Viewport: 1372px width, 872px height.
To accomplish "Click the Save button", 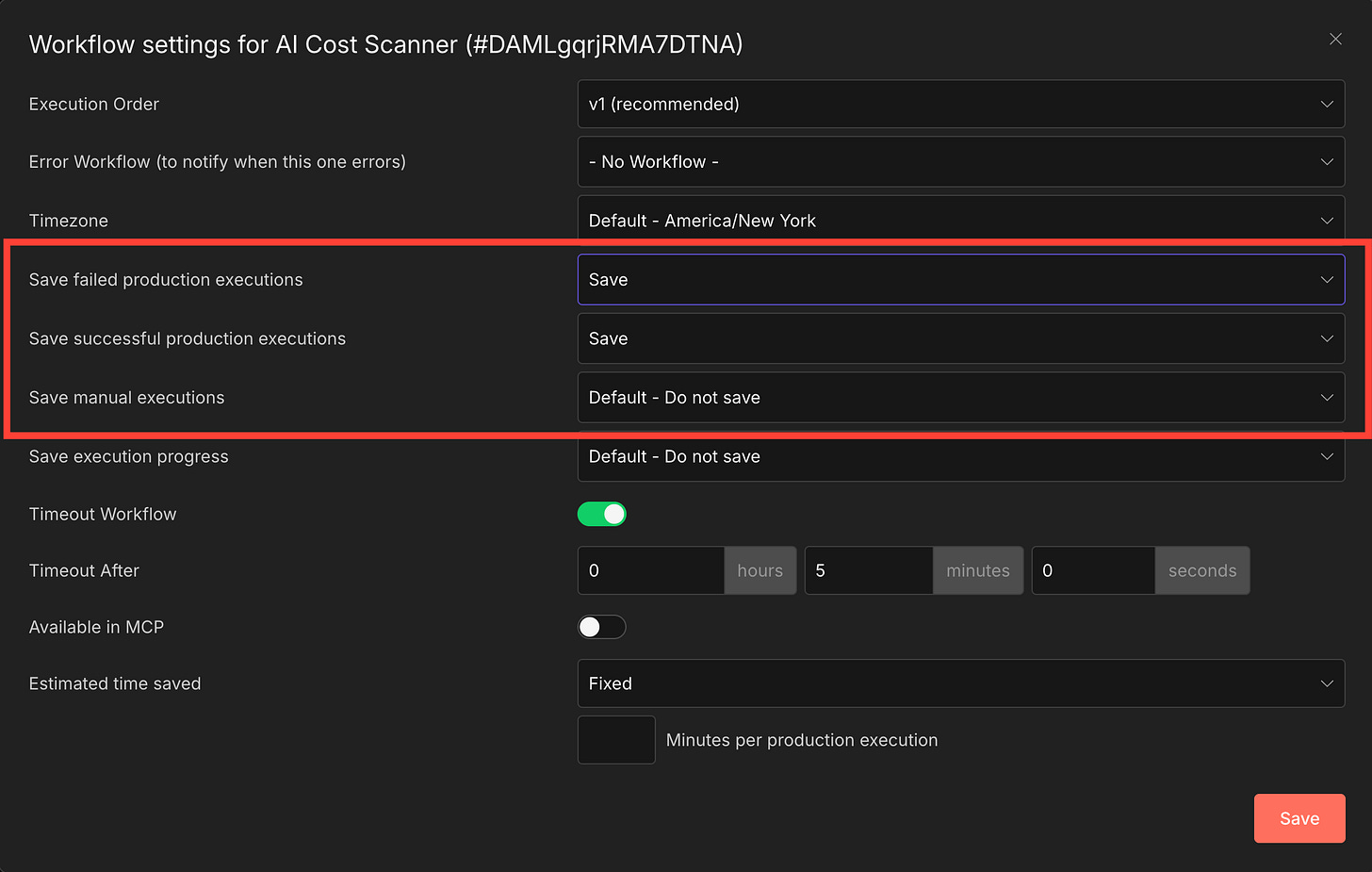I will 1299,818.
